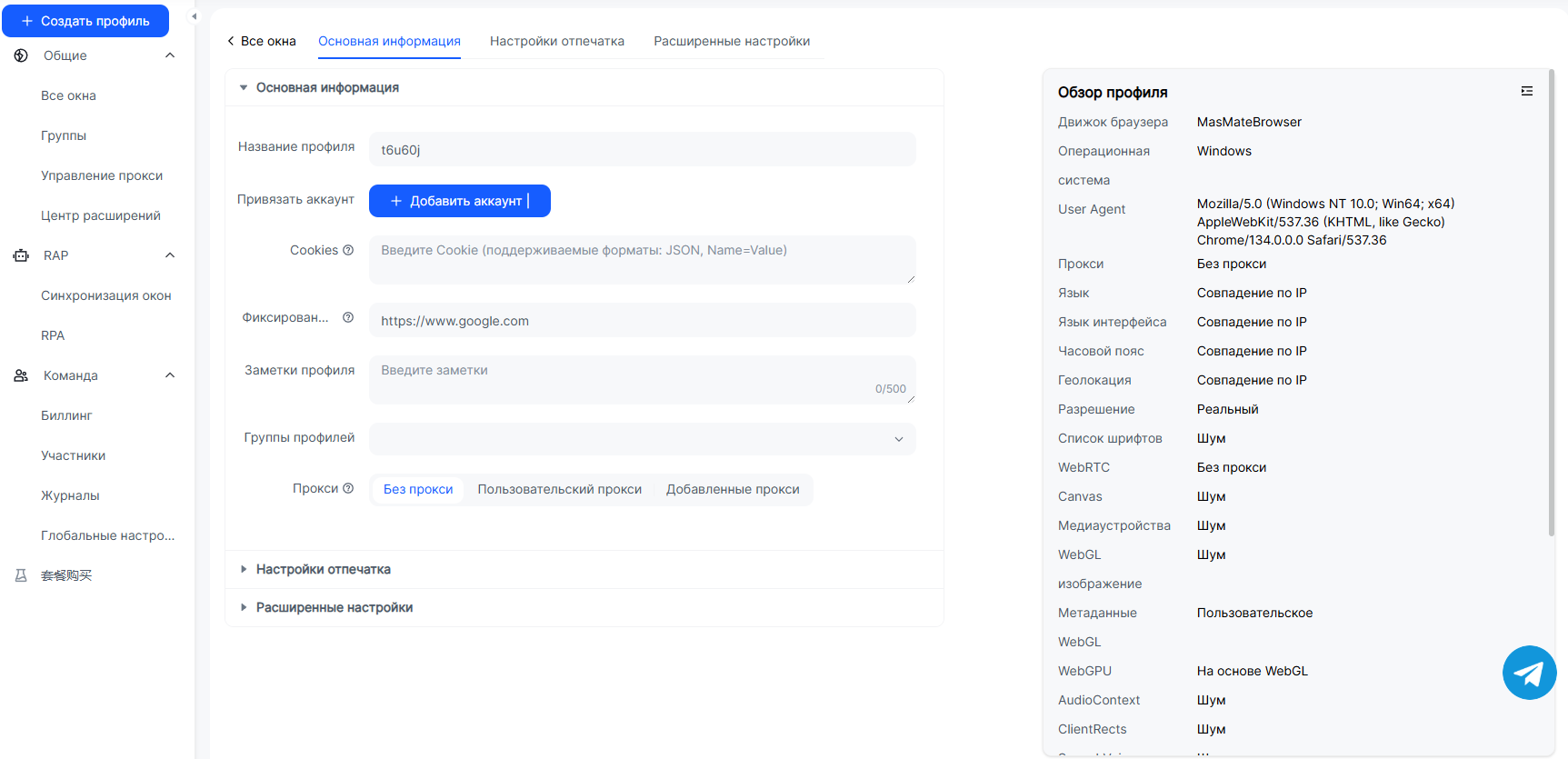Click the fixed URL help icon
1568x759 pixels.
348,317
